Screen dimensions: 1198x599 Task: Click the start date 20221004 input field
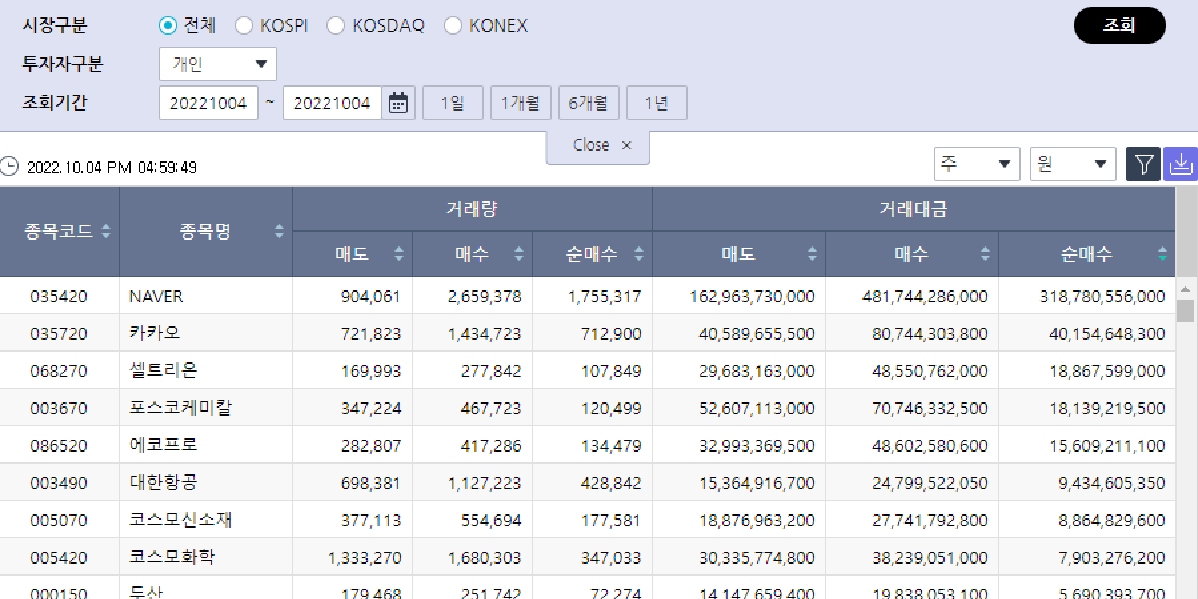(x=208, y=102)
